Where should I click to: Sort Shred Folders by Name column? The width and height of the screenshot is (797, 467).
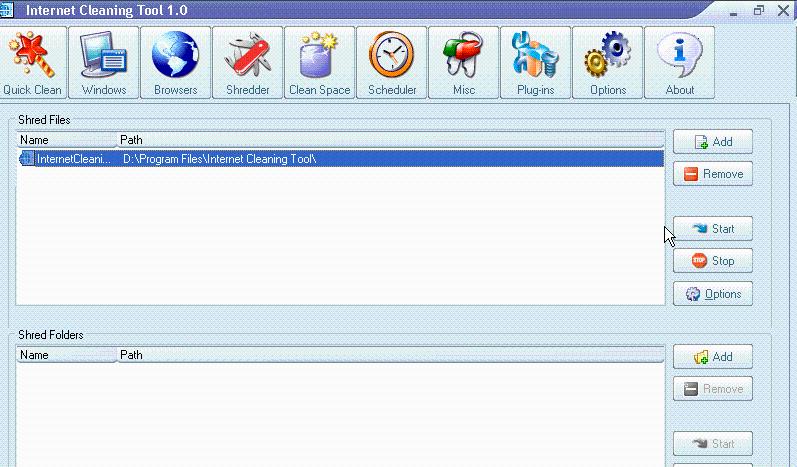pos(67,355)
